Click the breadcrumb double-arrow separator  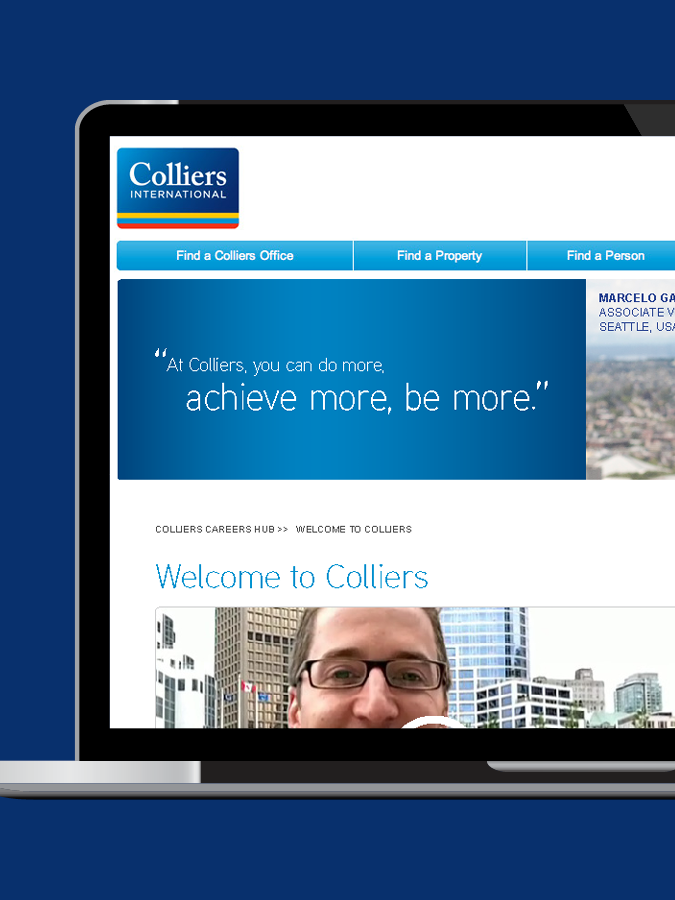[282, 529]
